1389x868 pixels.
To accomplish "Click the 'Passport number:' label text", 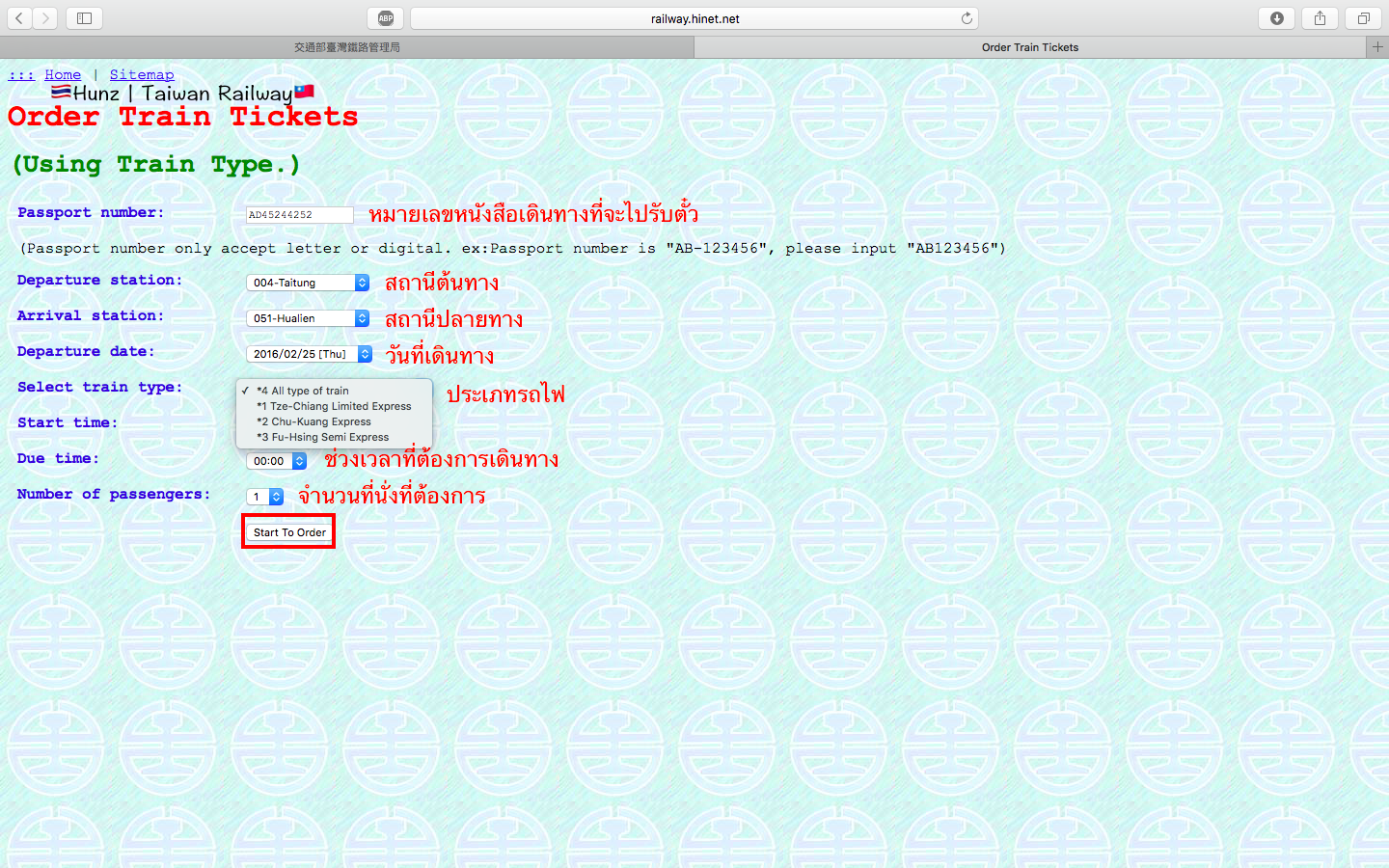I will (91, 213).
